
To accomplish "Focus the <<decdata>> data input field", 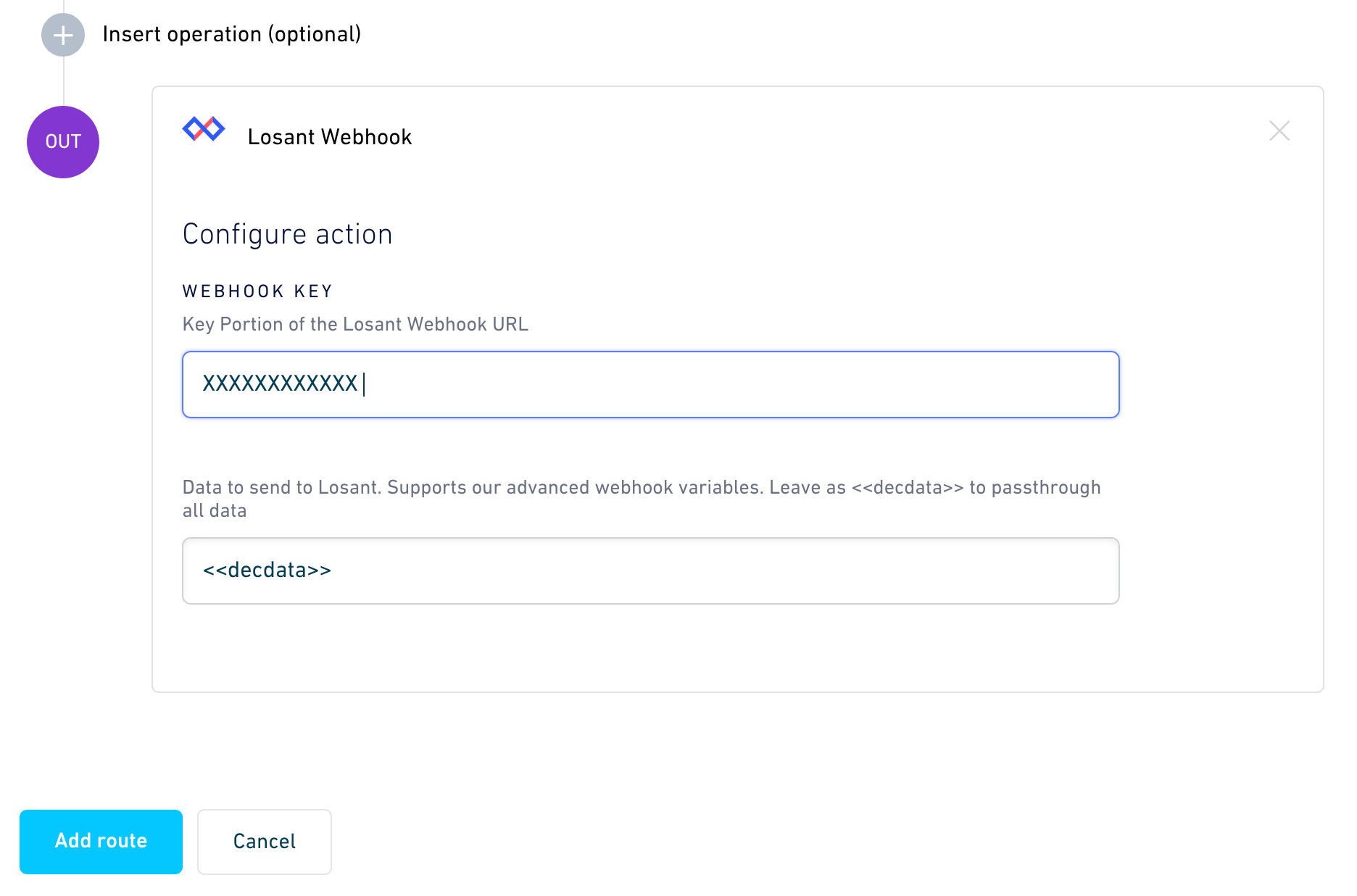I will pos(651,571).
